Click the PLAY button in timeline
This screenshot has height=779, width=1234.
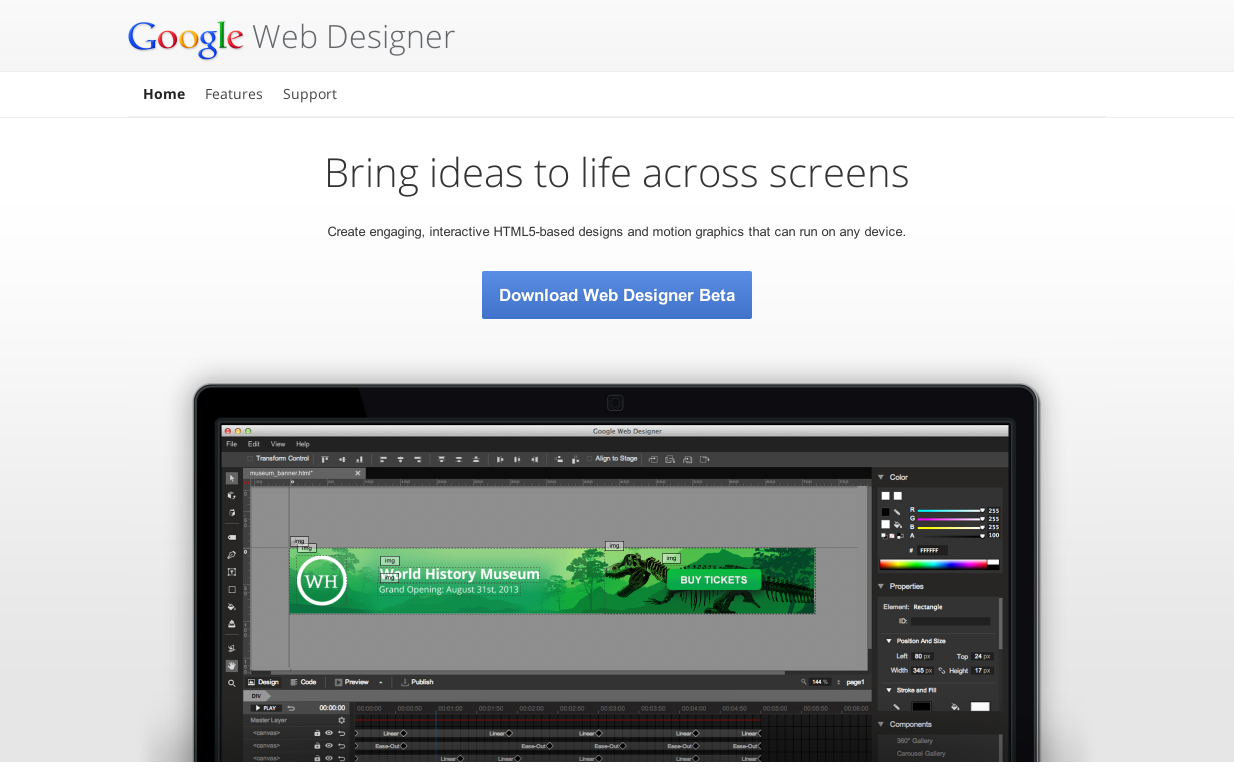pyautogui.click(x=266, y=708)
